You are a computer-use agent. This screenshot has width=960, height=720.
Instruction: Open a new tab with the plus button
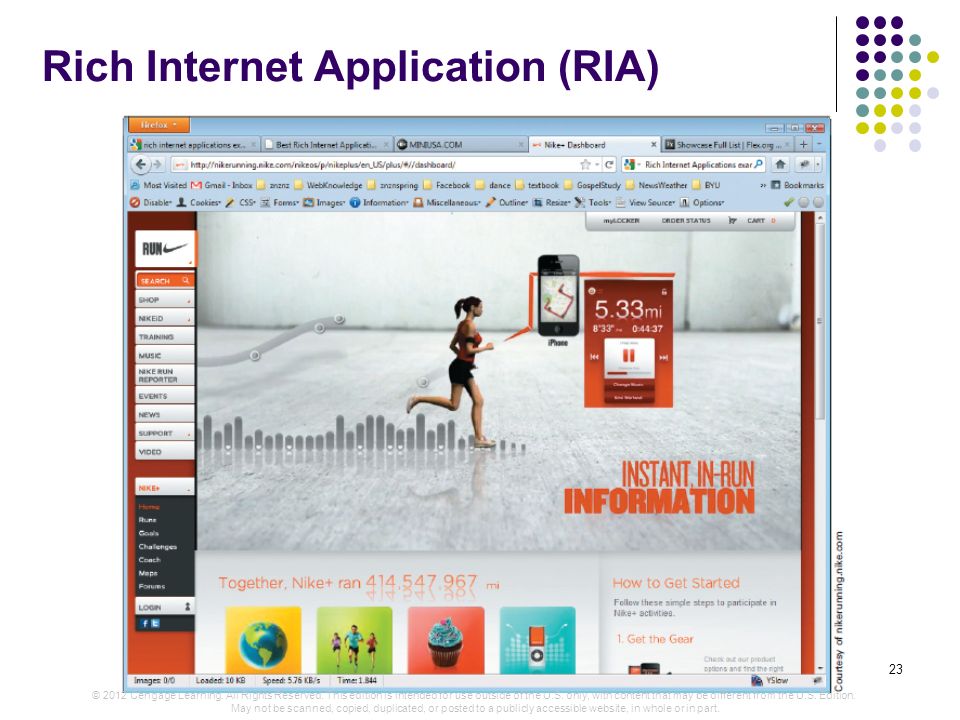pyautogui.click(x=804, y=144)
